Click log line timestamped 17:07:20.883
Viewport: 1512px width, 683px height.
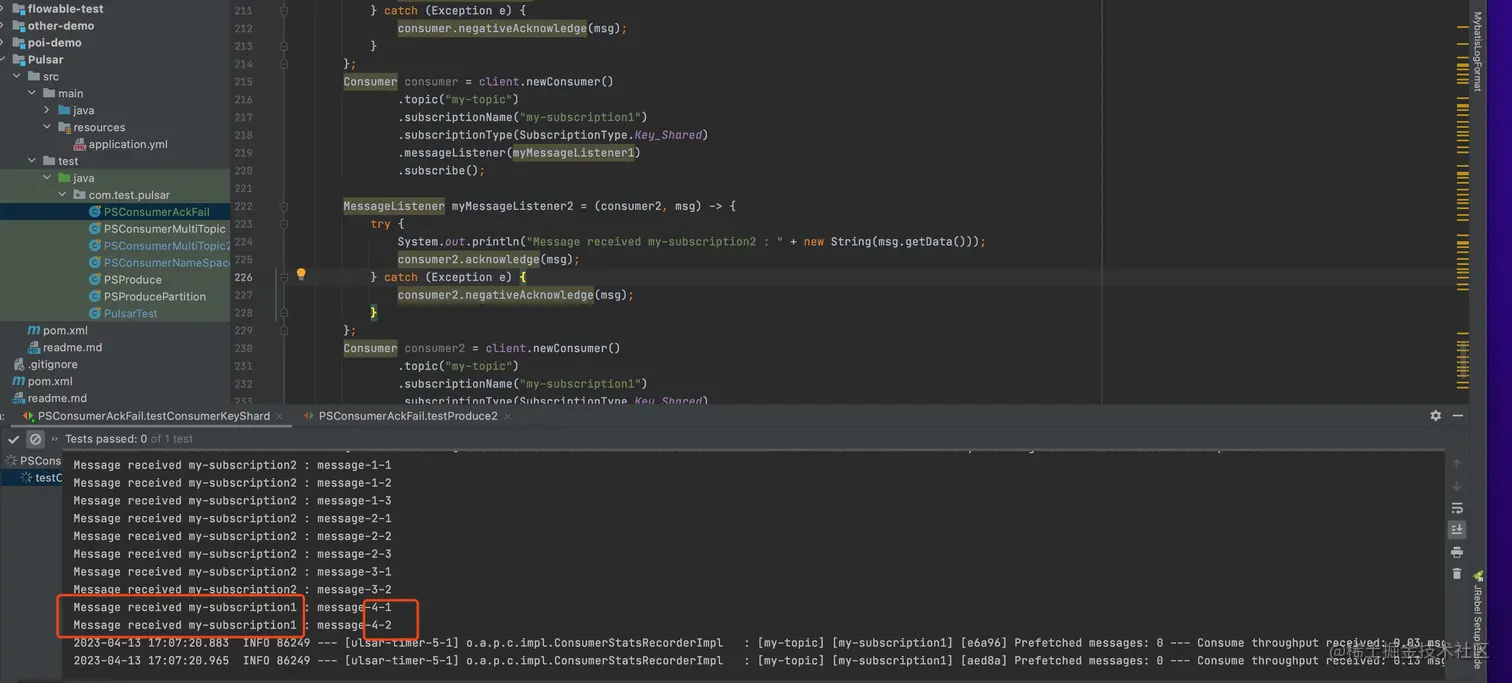pyautogui.click(x=759, y=643)
